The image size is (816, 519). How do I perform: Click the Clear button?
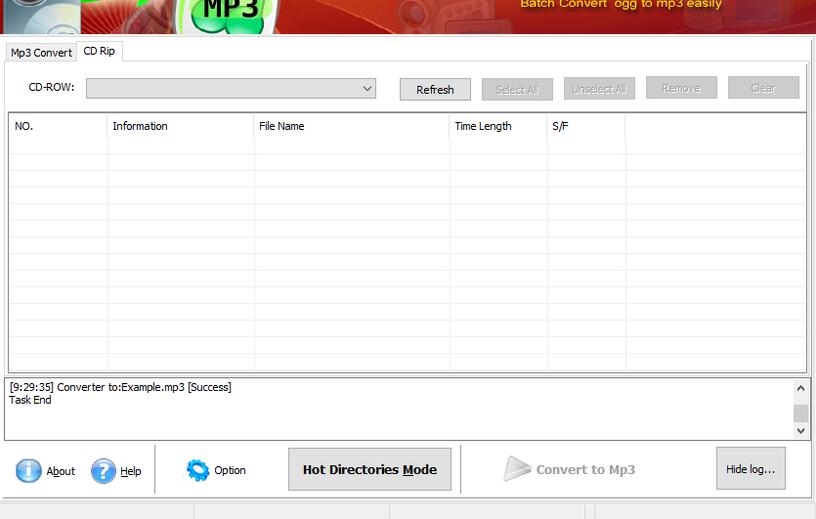[763, 88]
